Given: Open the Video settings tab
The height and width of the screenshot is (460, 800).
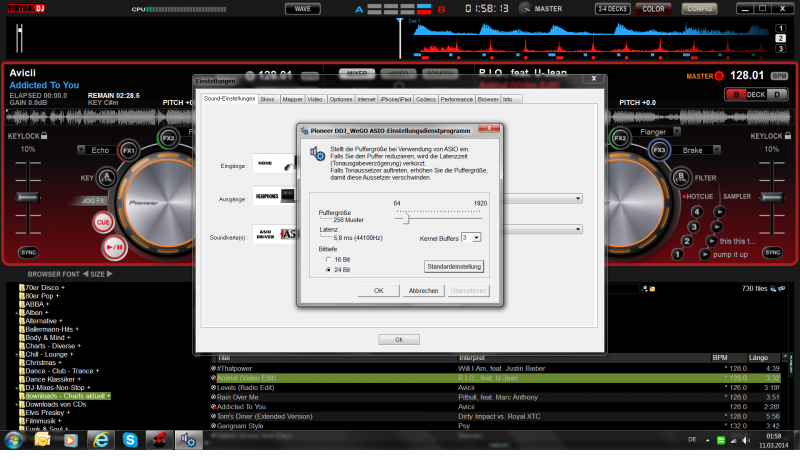Looking at the screenshot, I should 315,99.
